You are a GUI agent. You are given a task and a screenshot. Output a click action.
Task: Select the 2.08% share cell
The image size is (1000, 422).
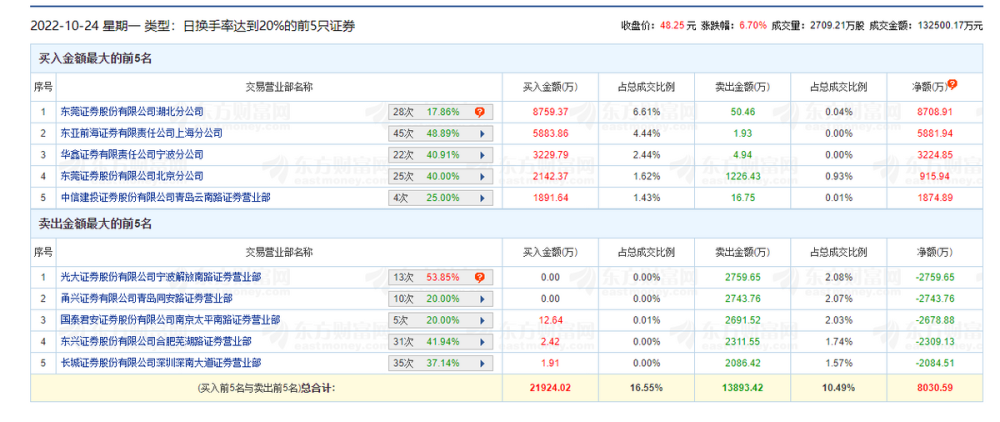pyautogui.click(x=838, y=277)
